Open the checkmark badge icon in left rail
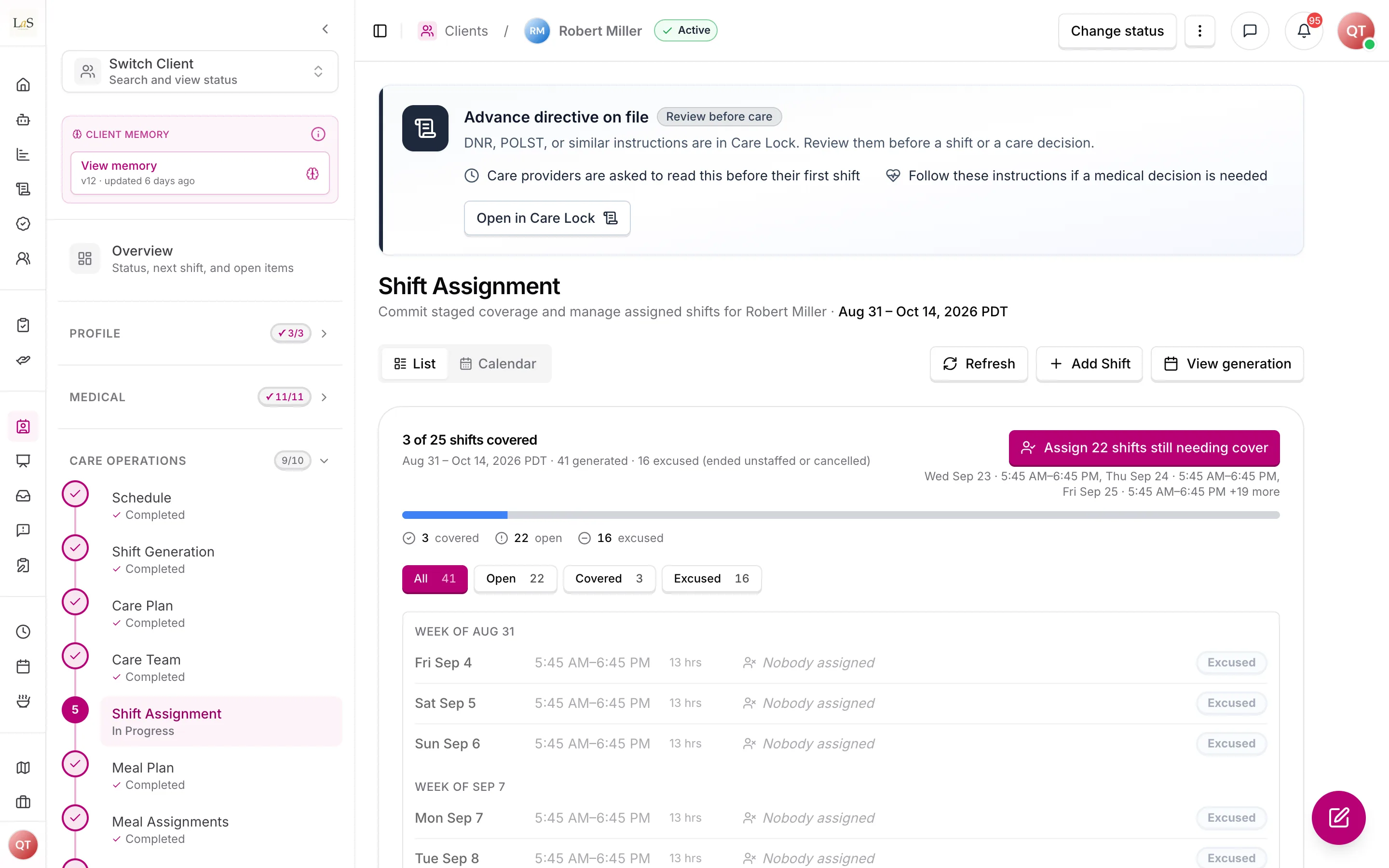 click(23, 224)
